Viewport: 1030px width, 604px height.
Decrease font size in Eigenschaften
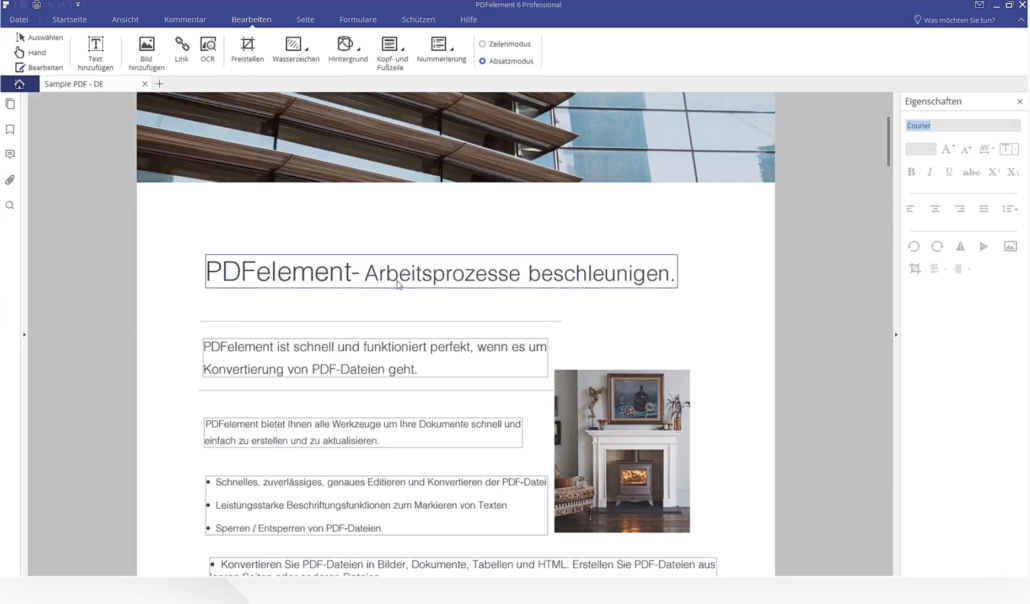point(966,149)
